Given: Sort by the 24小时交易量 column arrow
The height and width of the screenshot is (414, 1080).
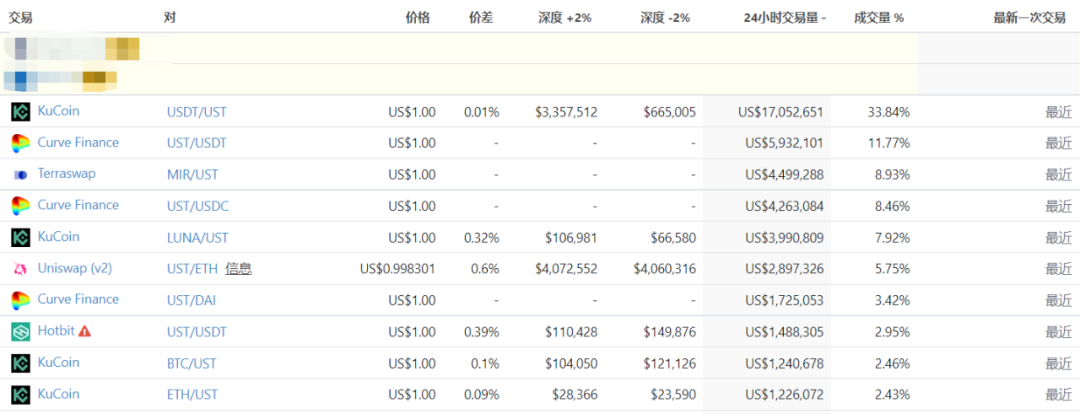Looking at the screenshot, I should [x=824, y=18].
